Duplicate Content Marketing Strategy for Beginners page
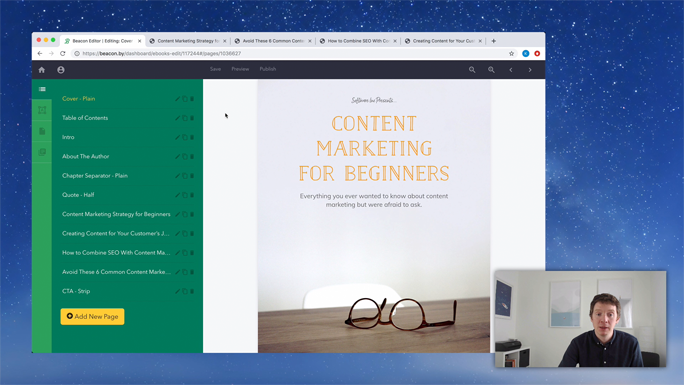Screen dimensions: 684x385 click(x=185, y=215)
